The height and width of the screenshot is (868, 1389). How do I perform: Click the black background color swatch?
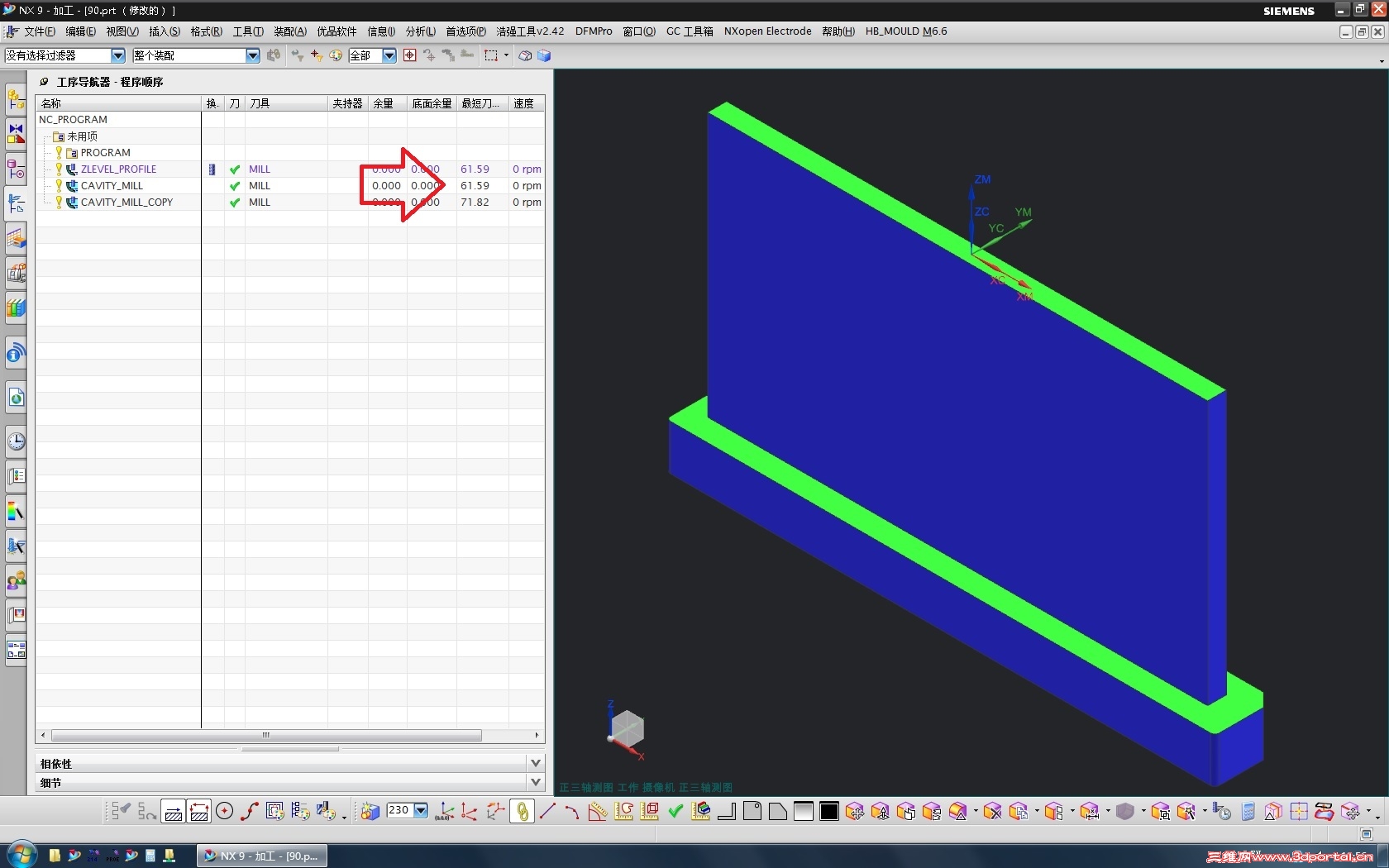point(828,811)
